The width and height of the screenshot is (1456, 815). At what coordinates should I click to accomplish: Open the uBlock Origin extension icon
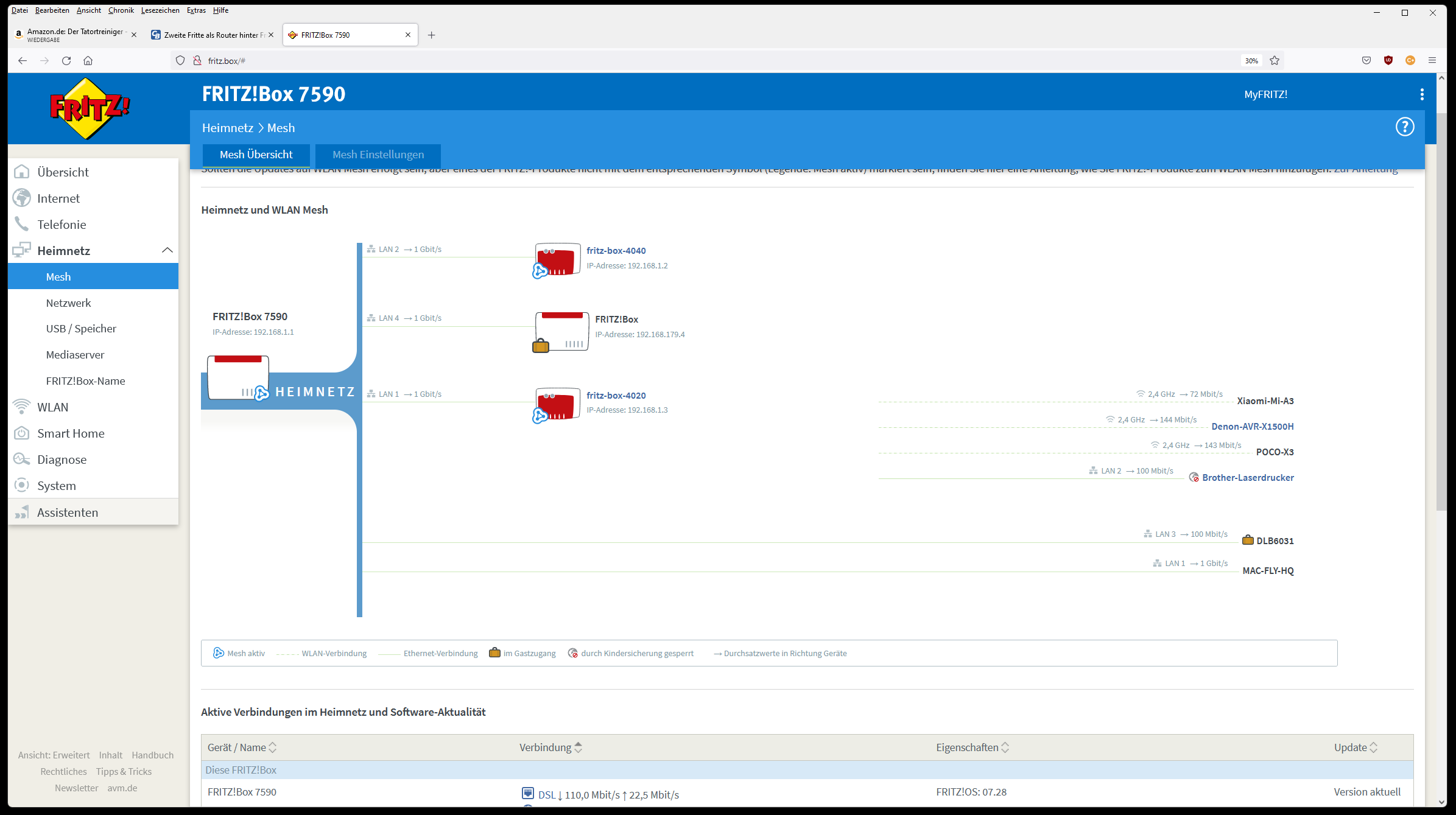[1388, 61]
